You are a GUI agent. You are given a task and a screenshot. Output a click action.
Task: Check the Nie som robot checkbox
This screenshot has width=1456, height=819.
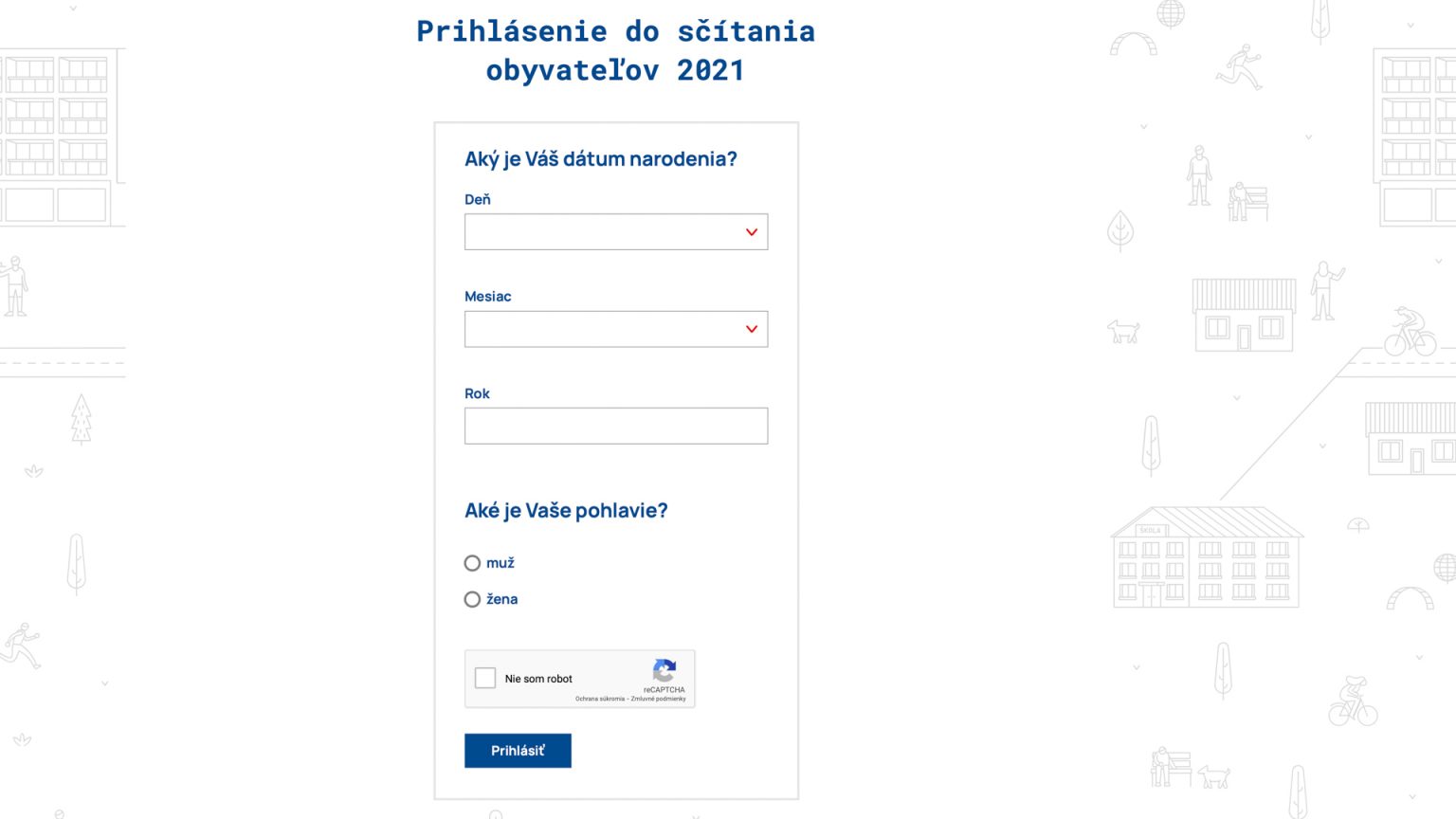pos(485,678)
